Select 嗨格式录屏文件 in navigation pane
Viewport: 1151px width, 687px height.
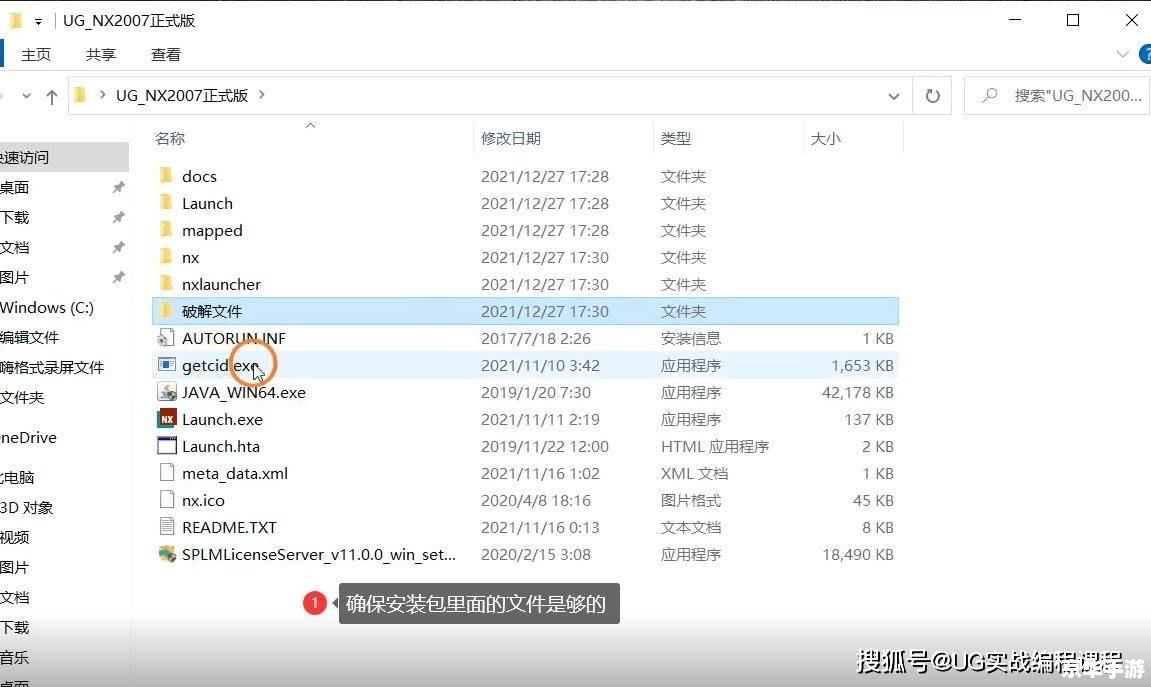pyautogui.click(x=52, y=367)
